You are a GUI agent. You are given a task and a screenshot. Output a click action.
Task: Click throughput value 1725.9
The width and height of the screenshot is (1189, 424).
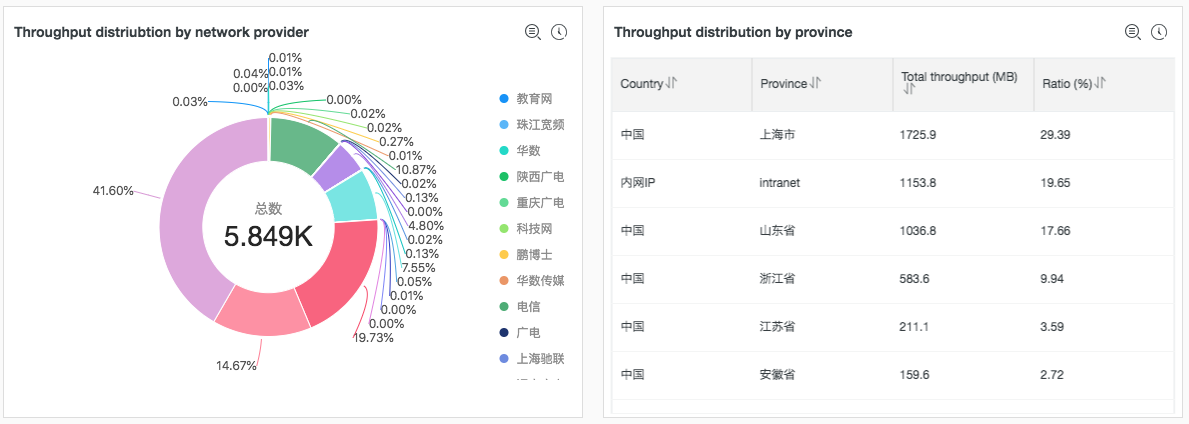tap(918, 135)
